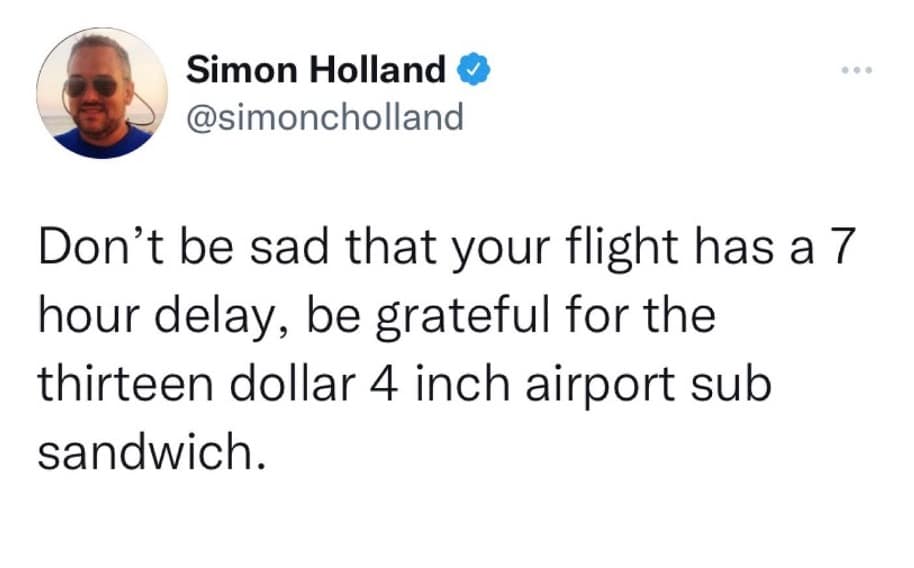The height and width of the screenshot is (568, 914).
Task: Click the Simon Holland display name
Action: pyautogui.click(x=317, y=70)
